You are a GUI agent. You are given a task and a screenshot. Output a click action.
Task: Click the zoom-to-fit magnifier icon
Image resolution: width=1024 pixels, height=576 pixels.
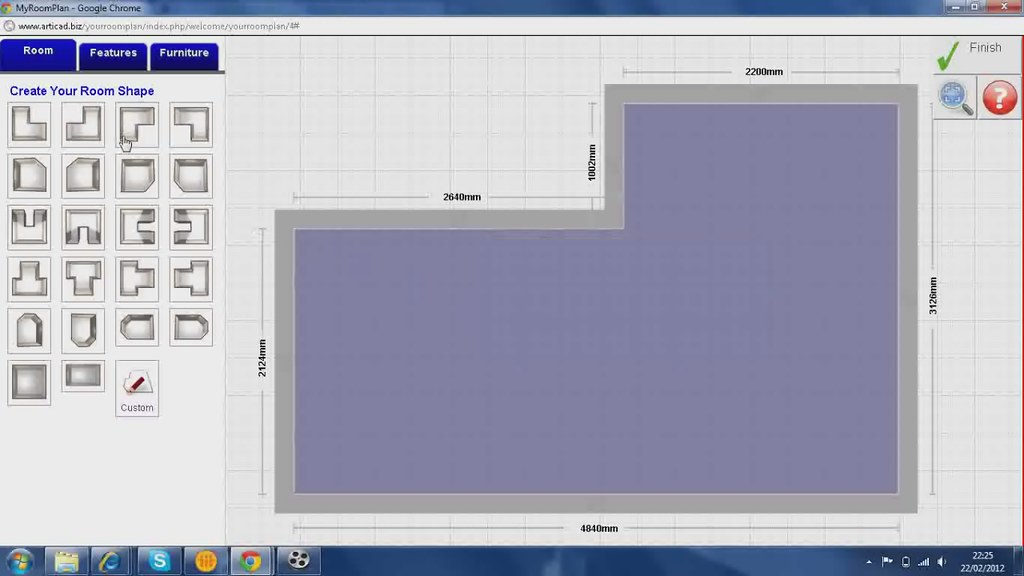(954, 98)
